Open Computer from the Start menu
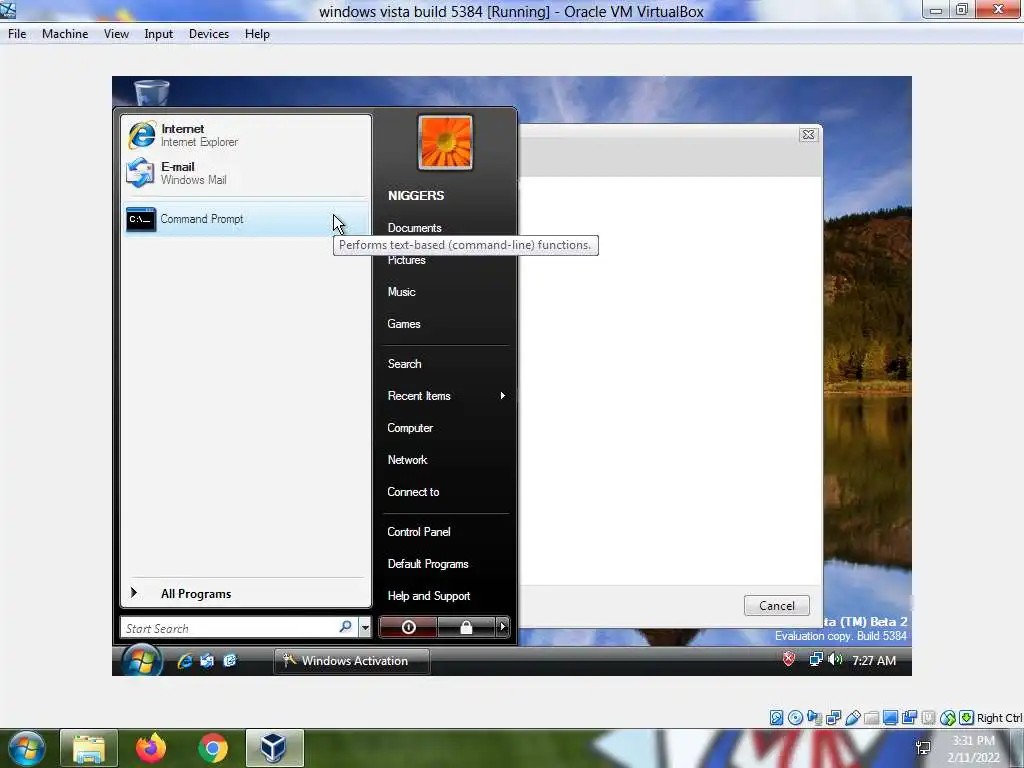1024x768 pixels. click(x=410, y=428)
